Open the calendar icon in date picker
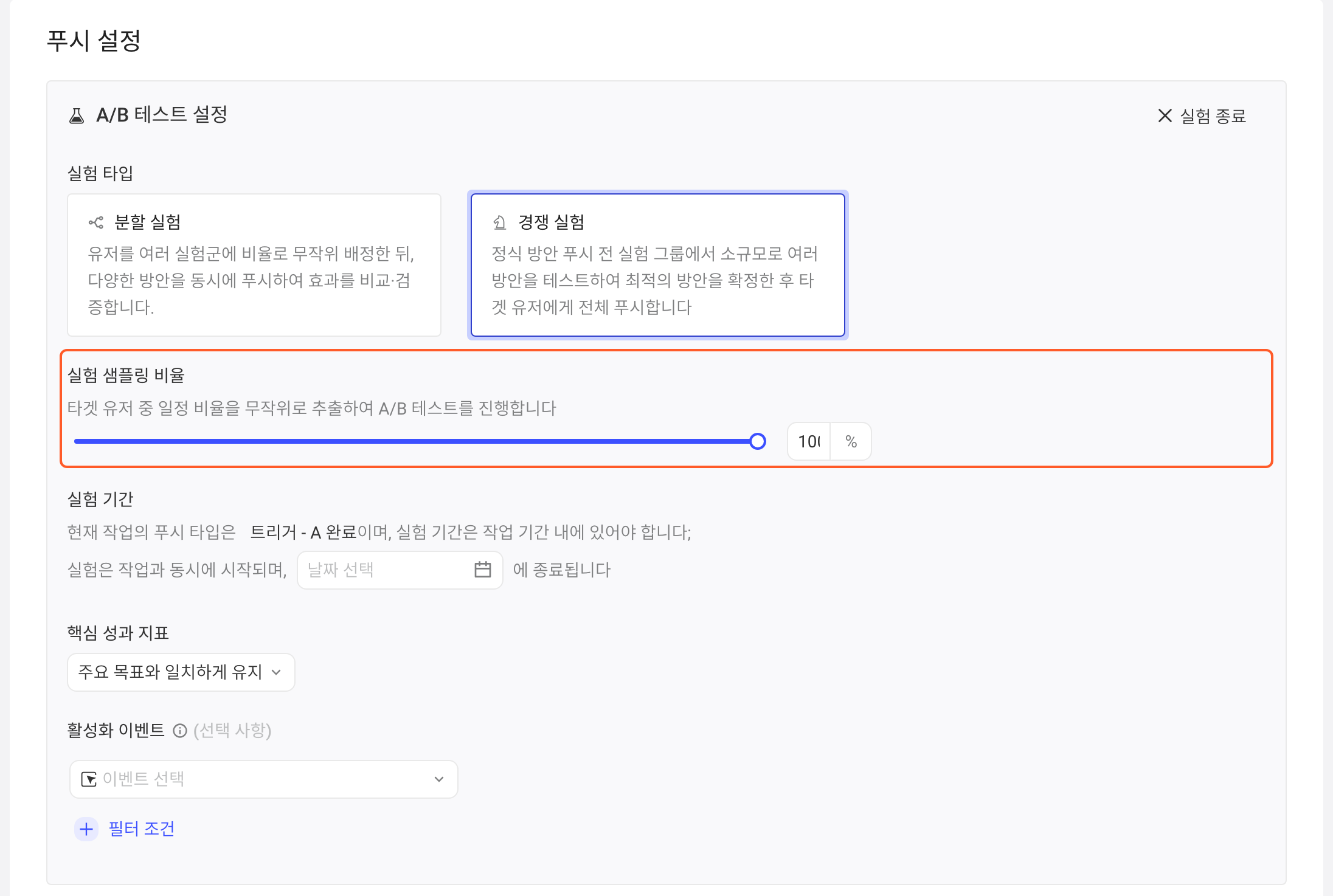Screen dimensions: 1333x896 (x=483, y=570)
